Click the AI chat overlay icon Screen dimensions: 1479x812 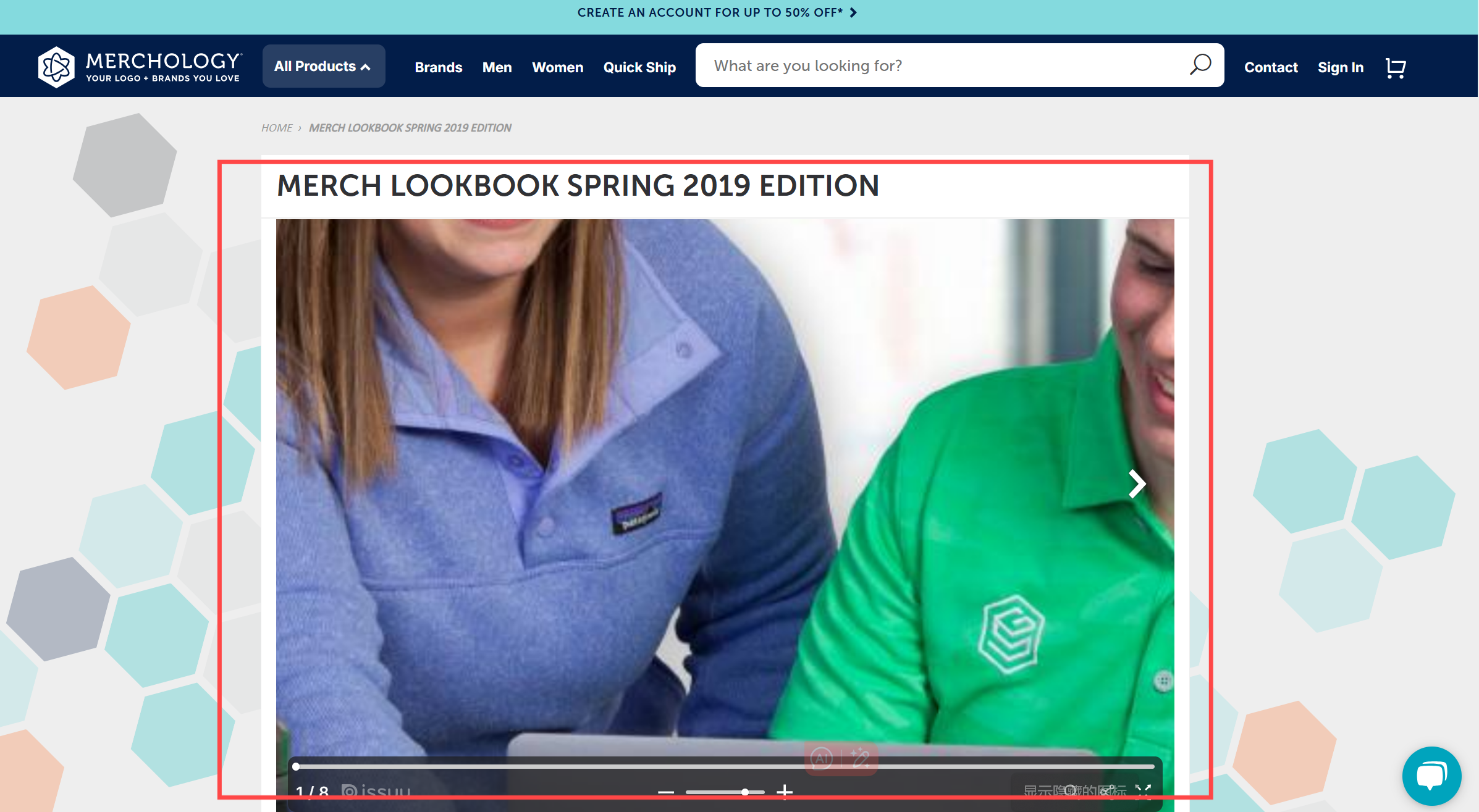pyautogui.click(x=822, y=758)
